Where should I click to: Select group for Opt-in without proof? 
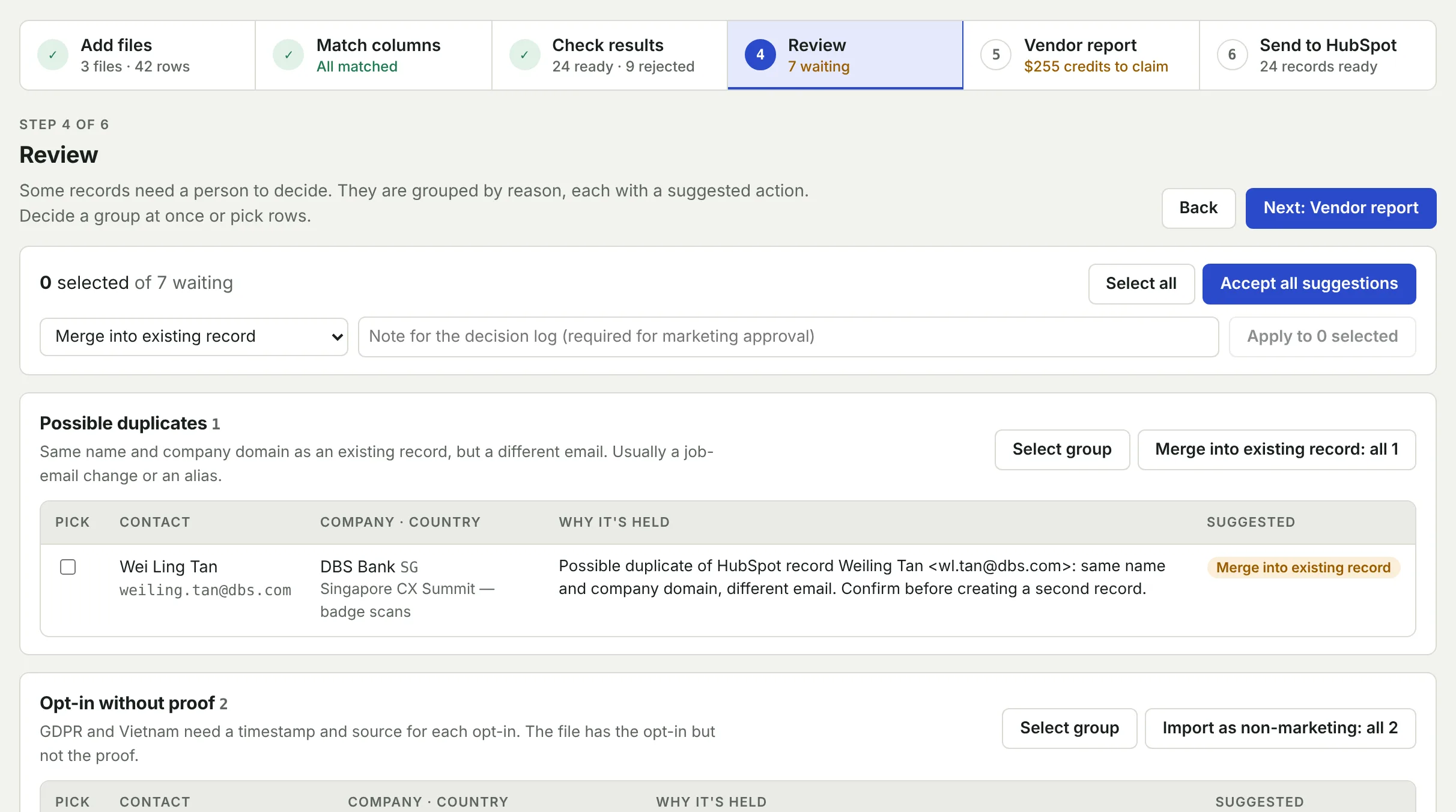pos(1069,729)
